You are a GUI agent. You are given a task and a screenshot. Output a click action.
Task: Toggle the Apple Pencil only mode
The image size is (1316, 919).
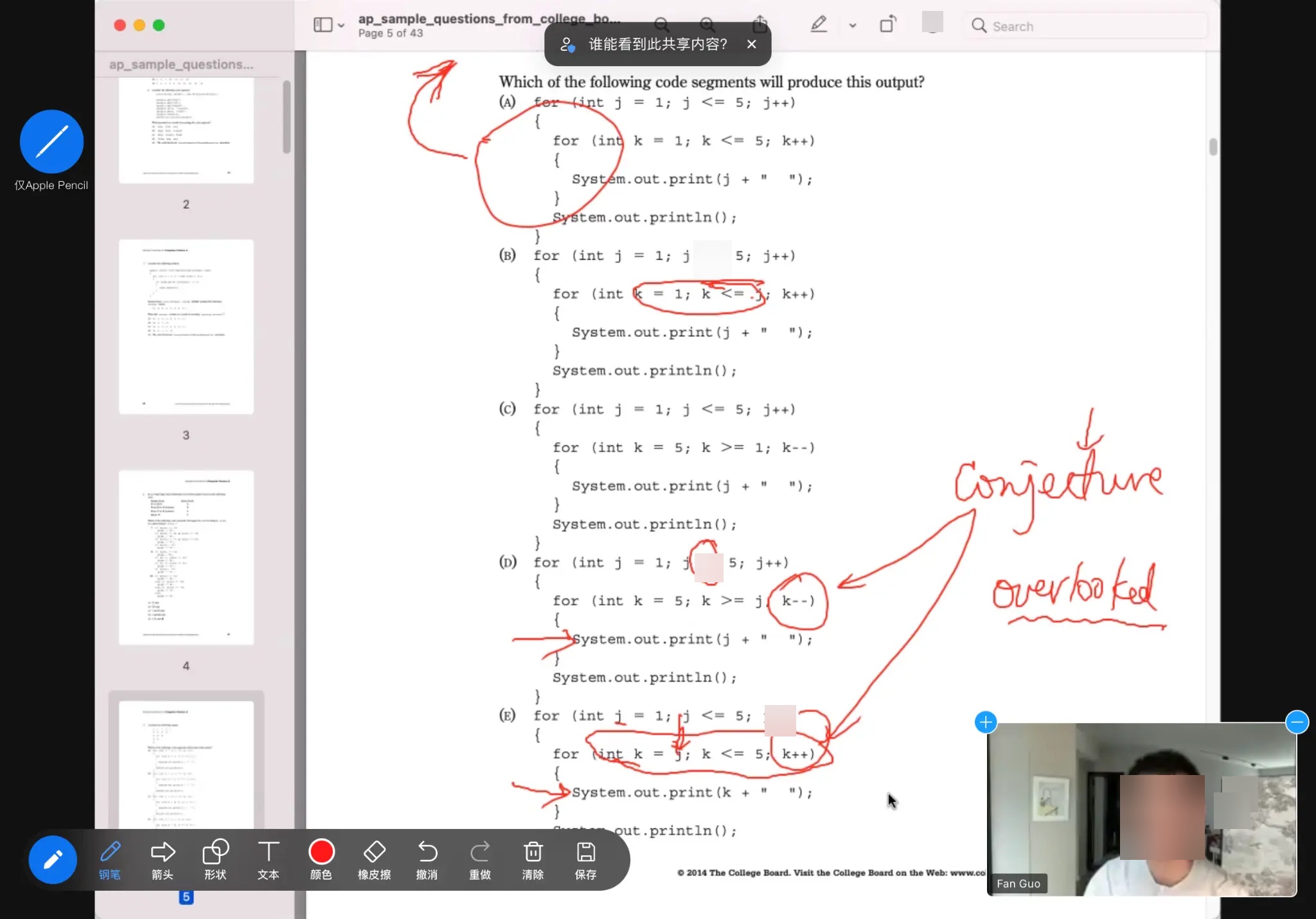[x=51, y=142]
